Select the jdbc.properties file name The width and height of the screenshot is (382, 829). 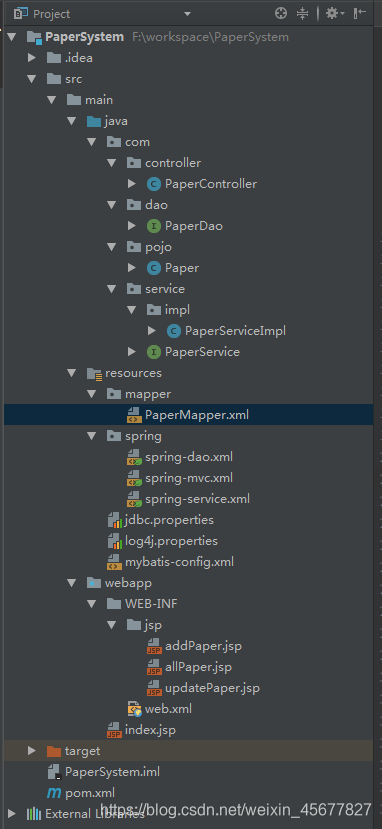tap(170, 520)
